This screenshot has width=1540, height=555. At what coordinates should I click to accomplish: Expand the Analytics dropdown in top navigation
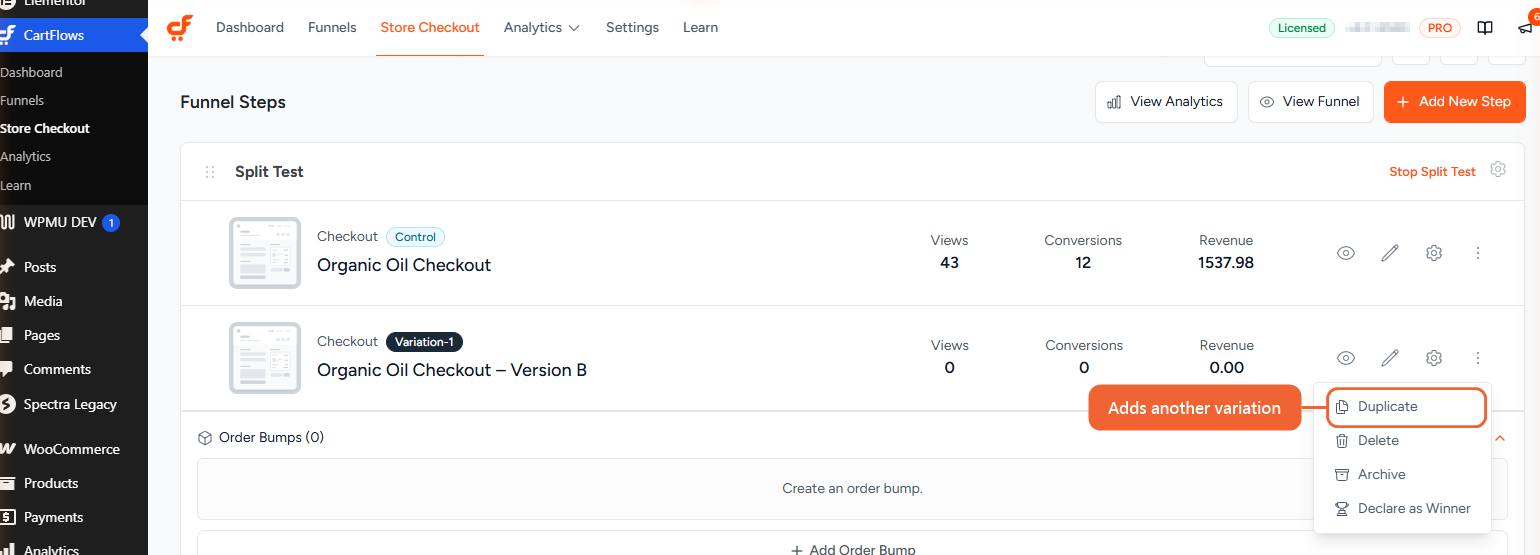click(542, 28)
